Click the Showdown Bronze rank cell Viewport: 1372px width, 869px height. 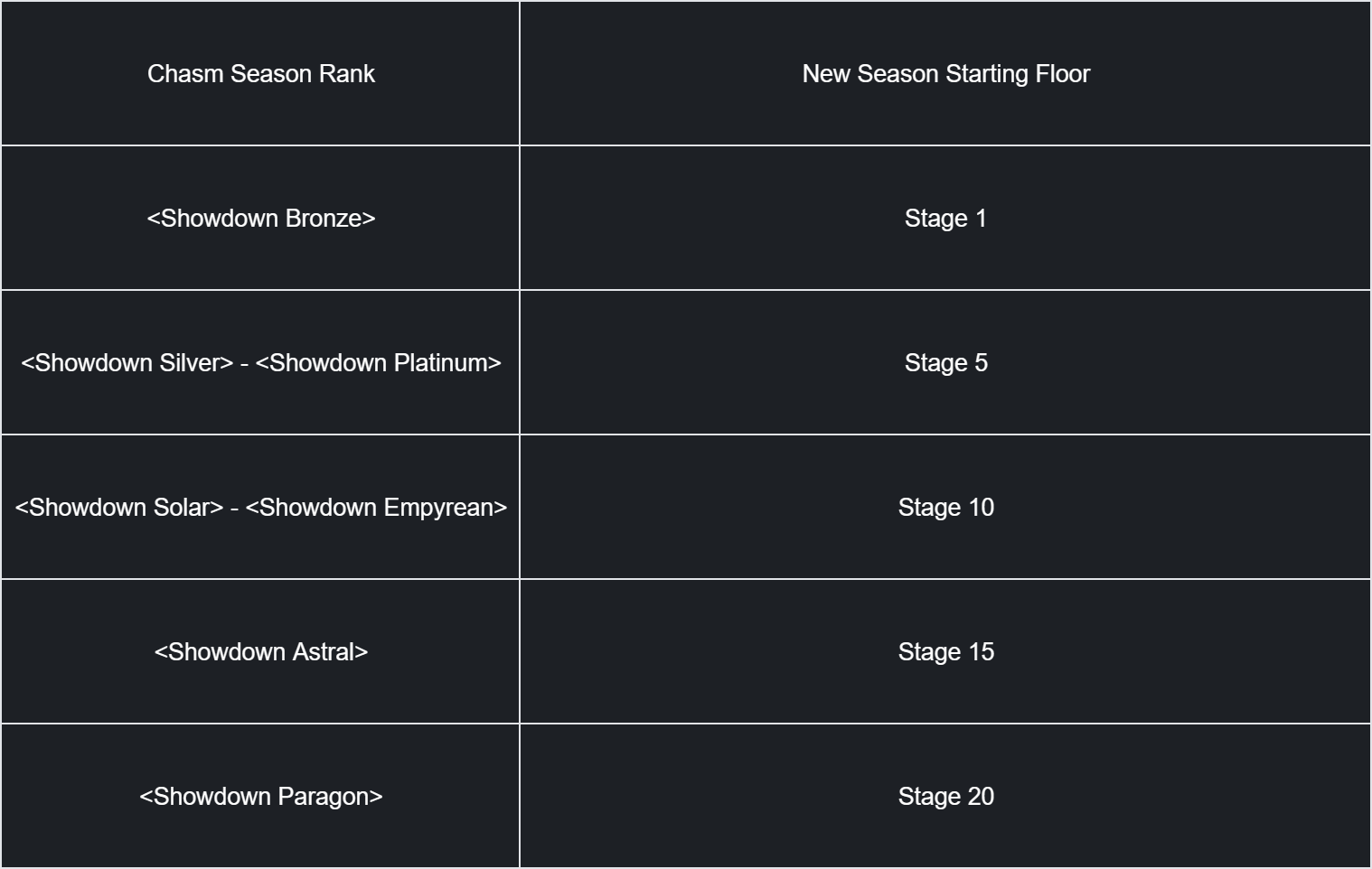tap(260, 218)
